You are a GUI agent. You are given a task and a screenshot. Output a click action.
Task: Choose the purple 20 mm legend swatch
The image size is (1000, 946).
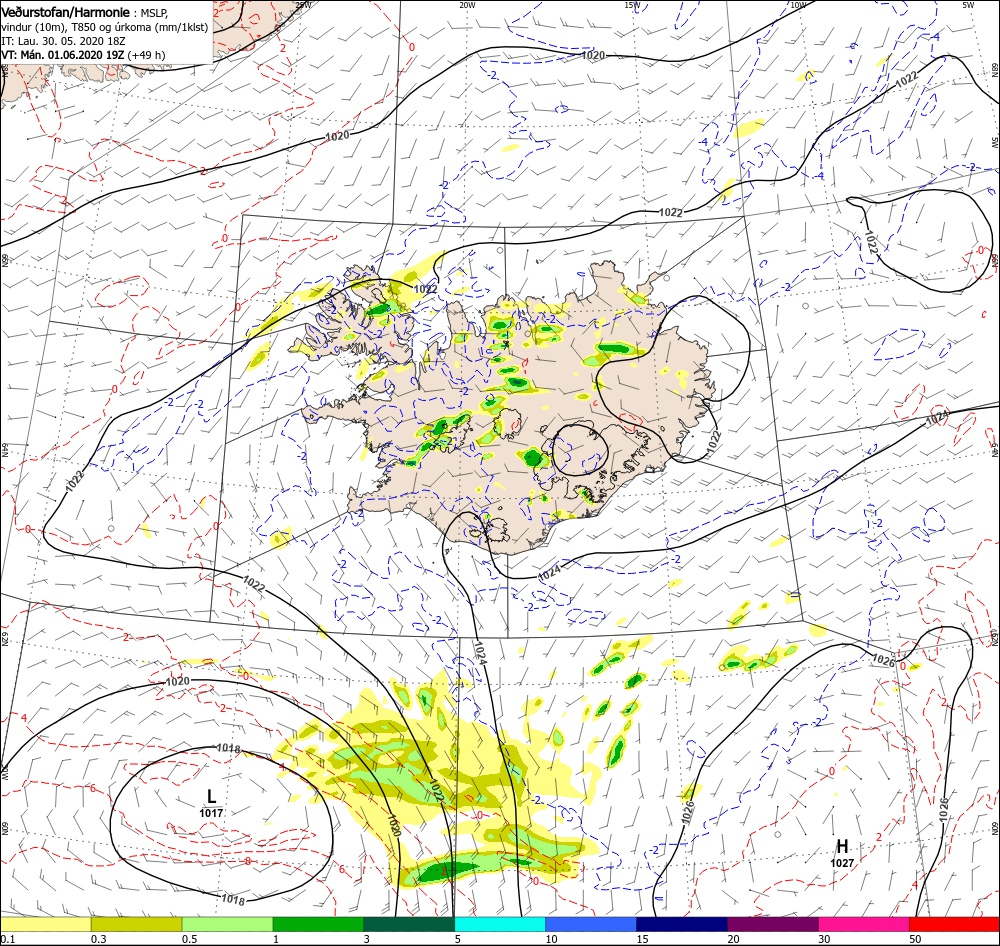coord(772,924)
